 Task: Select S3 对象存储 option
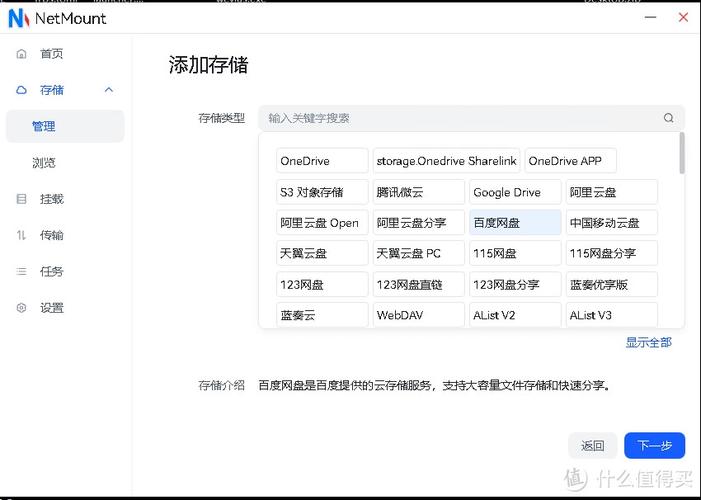322,192
